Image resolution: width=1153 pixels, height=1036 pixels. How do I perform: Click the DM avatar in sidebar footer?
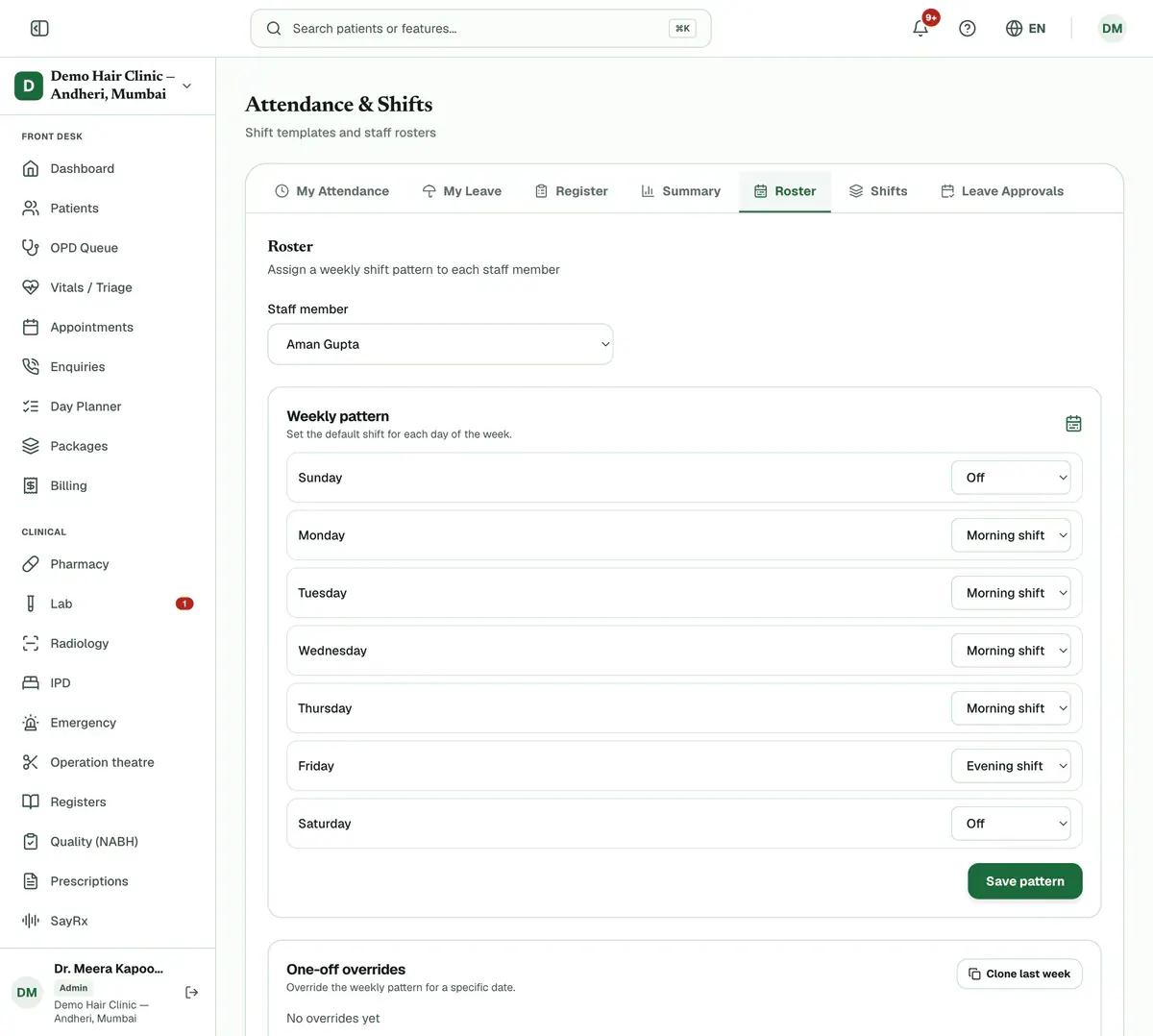click(27, 993)
